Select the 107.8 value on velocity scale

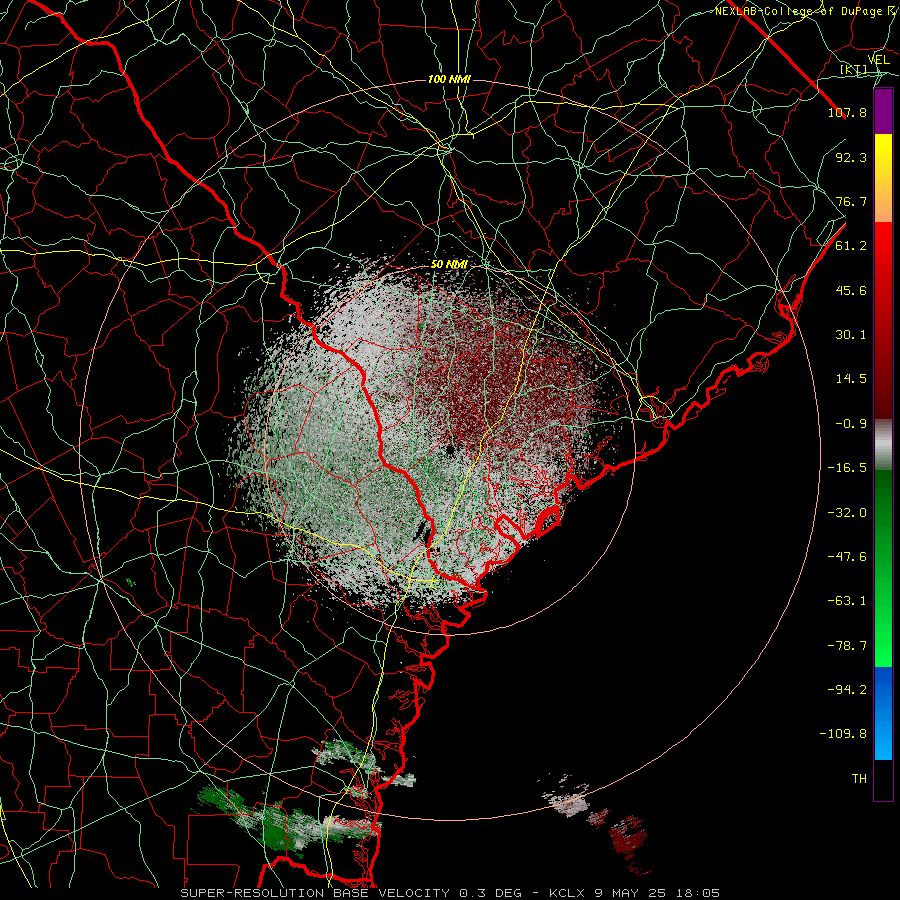[847, 112]
